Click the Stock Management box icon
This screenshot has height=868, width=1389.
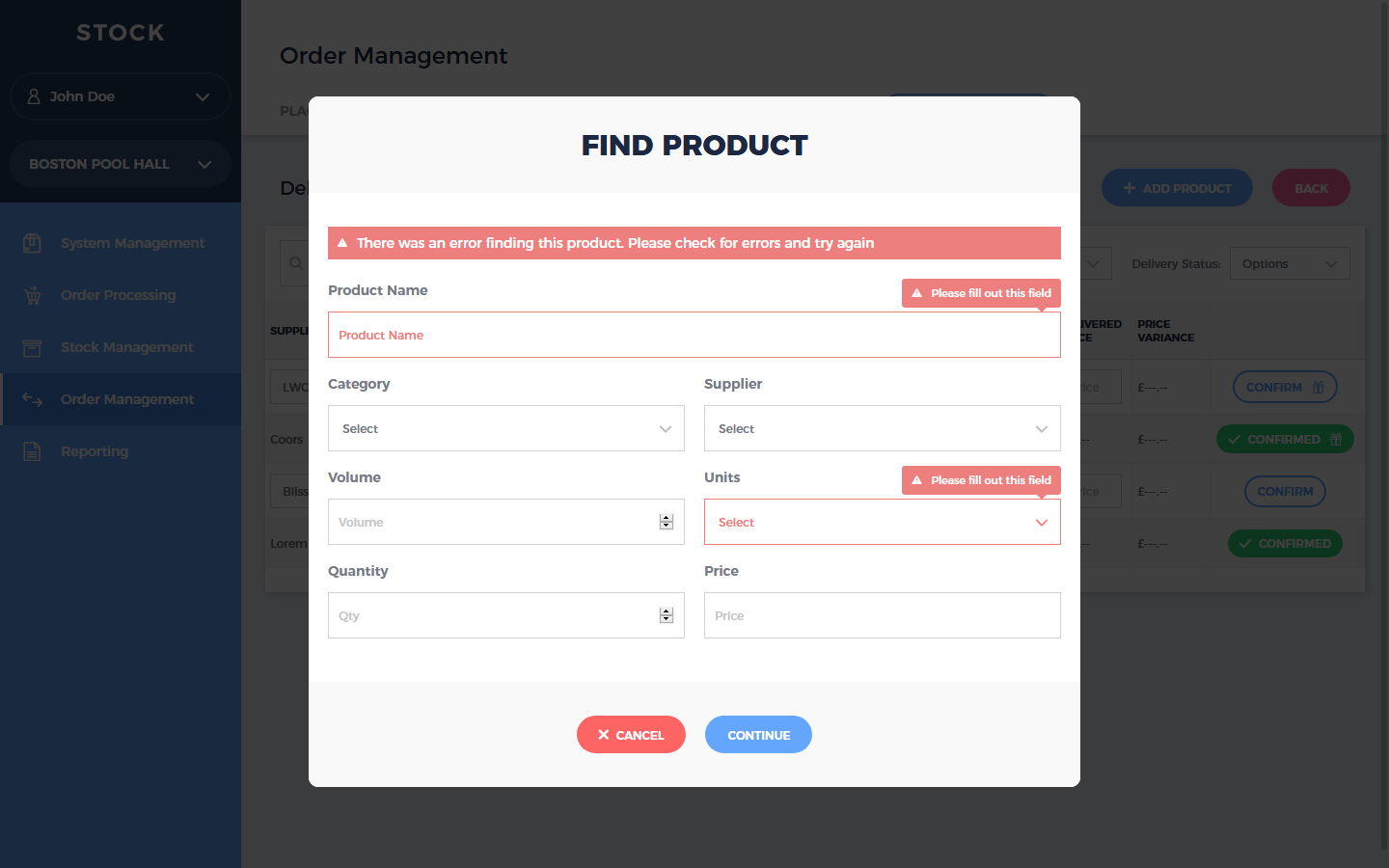coord(32,347)
